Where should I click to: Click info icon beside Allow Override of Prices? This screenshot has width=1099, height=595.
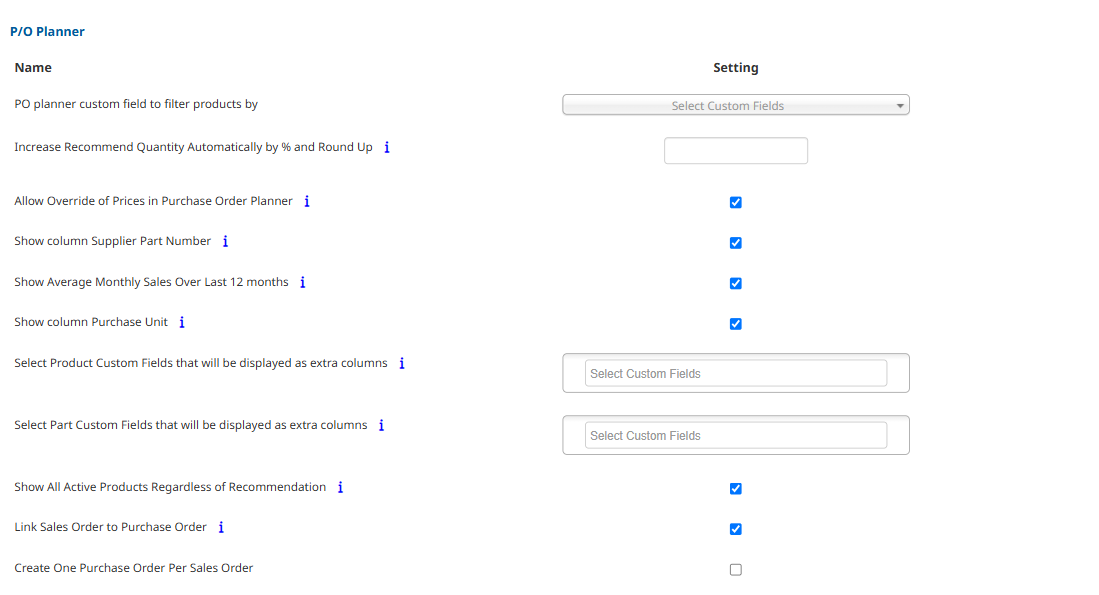tap(307, 201)
